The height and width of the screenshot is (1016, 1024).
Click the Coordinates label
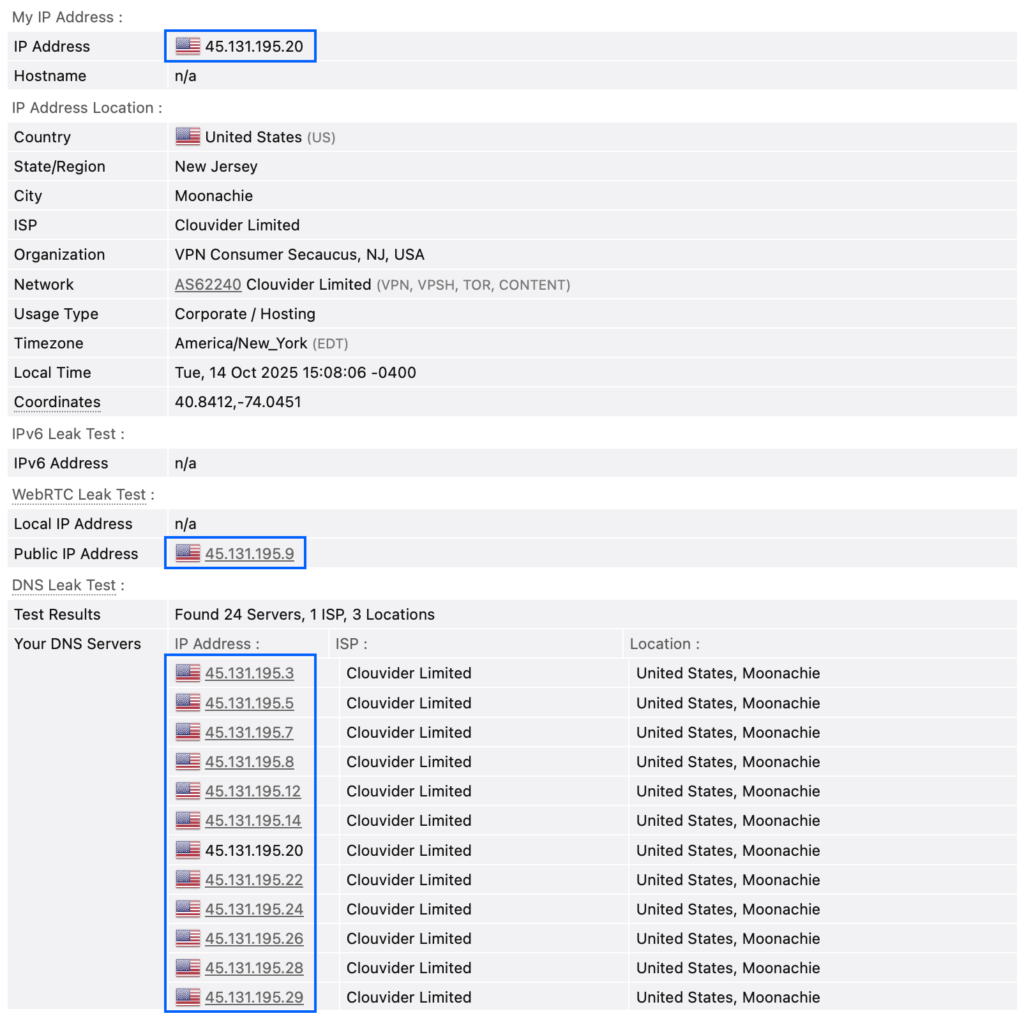(57, 402)
